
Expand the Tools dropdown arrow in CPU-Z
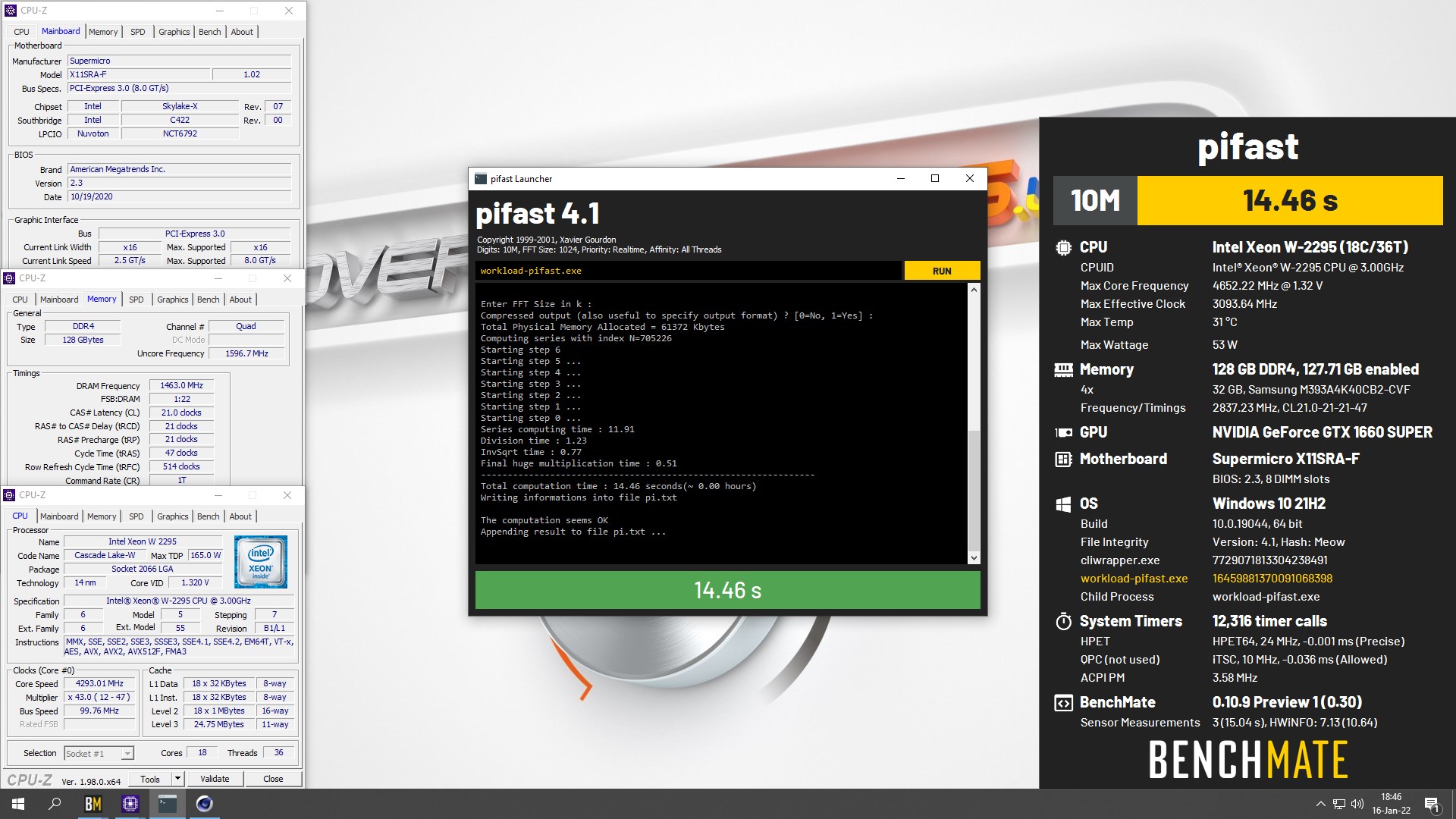[177, 779]
